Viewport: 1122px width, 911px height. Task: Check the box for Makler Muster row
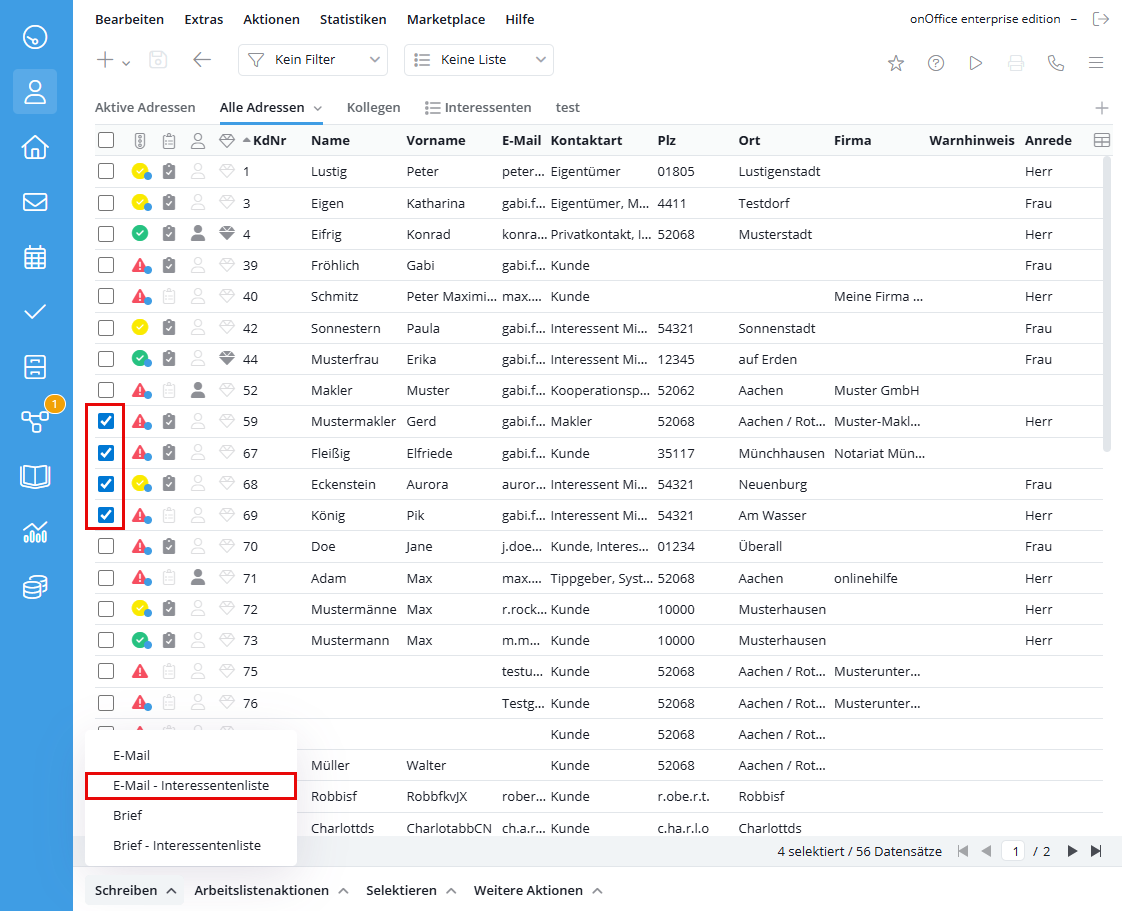106,390
